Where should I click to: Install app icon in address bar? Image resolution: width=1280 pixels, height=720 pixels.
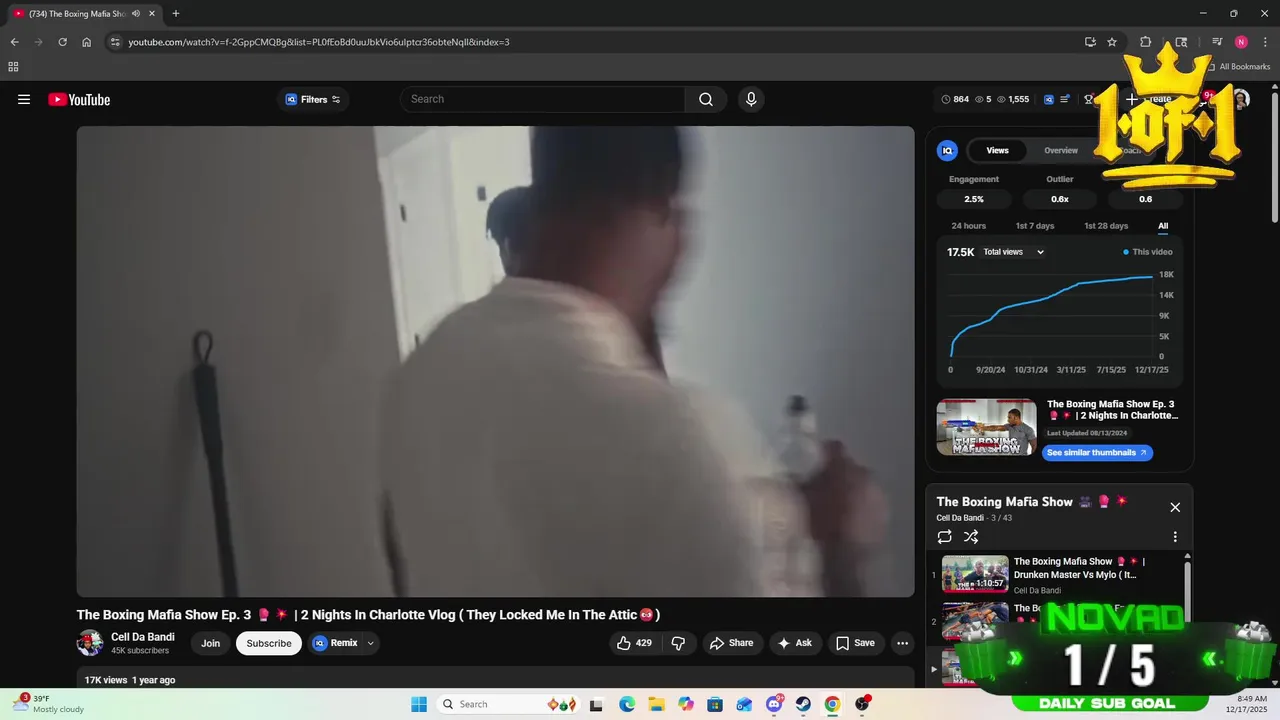(x=1090, y=42)
